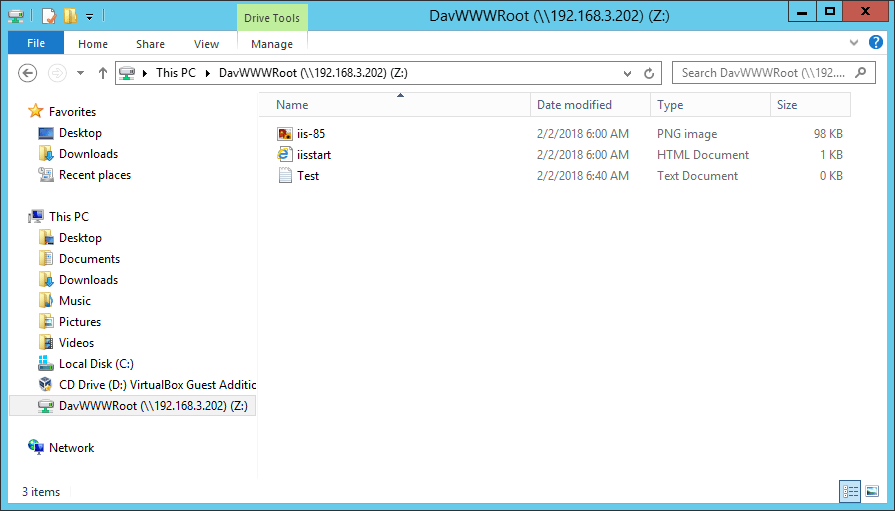Screen dimensions: 895x511
Task: Click the iisstart file name
Action: point(314,155)
